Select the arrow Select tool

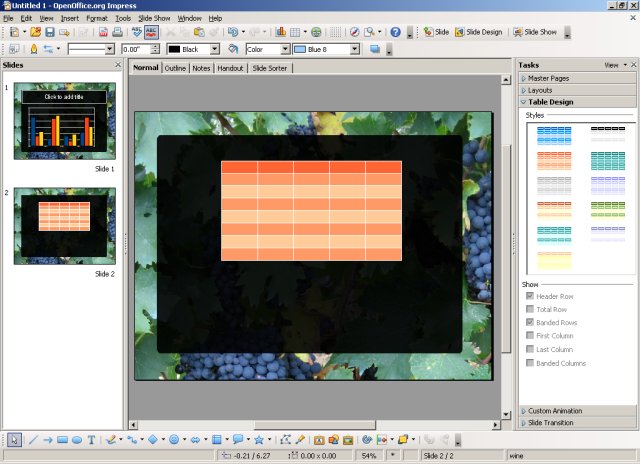click(x=14, y=440)
